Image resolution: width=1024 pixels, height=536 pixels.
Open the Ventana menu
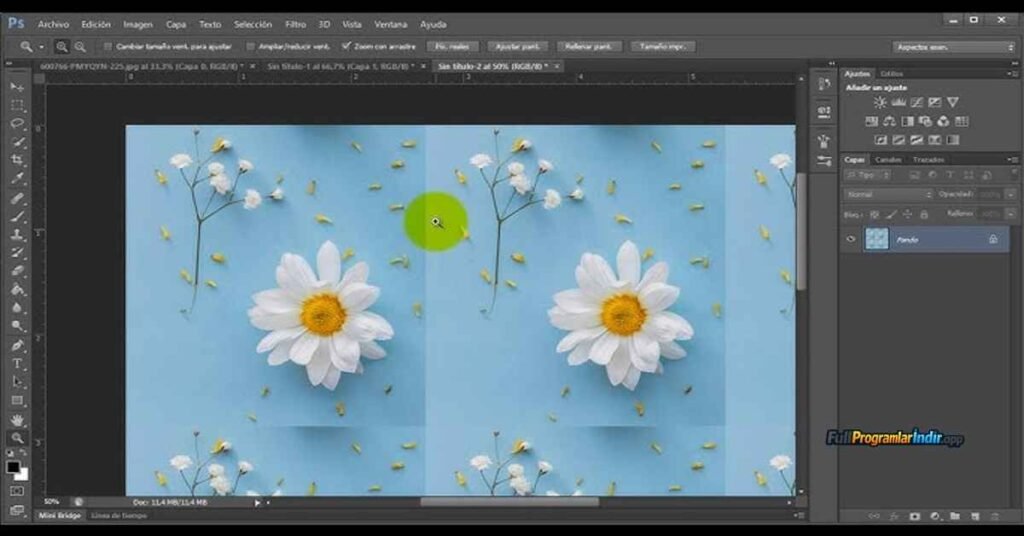(391, 24)
